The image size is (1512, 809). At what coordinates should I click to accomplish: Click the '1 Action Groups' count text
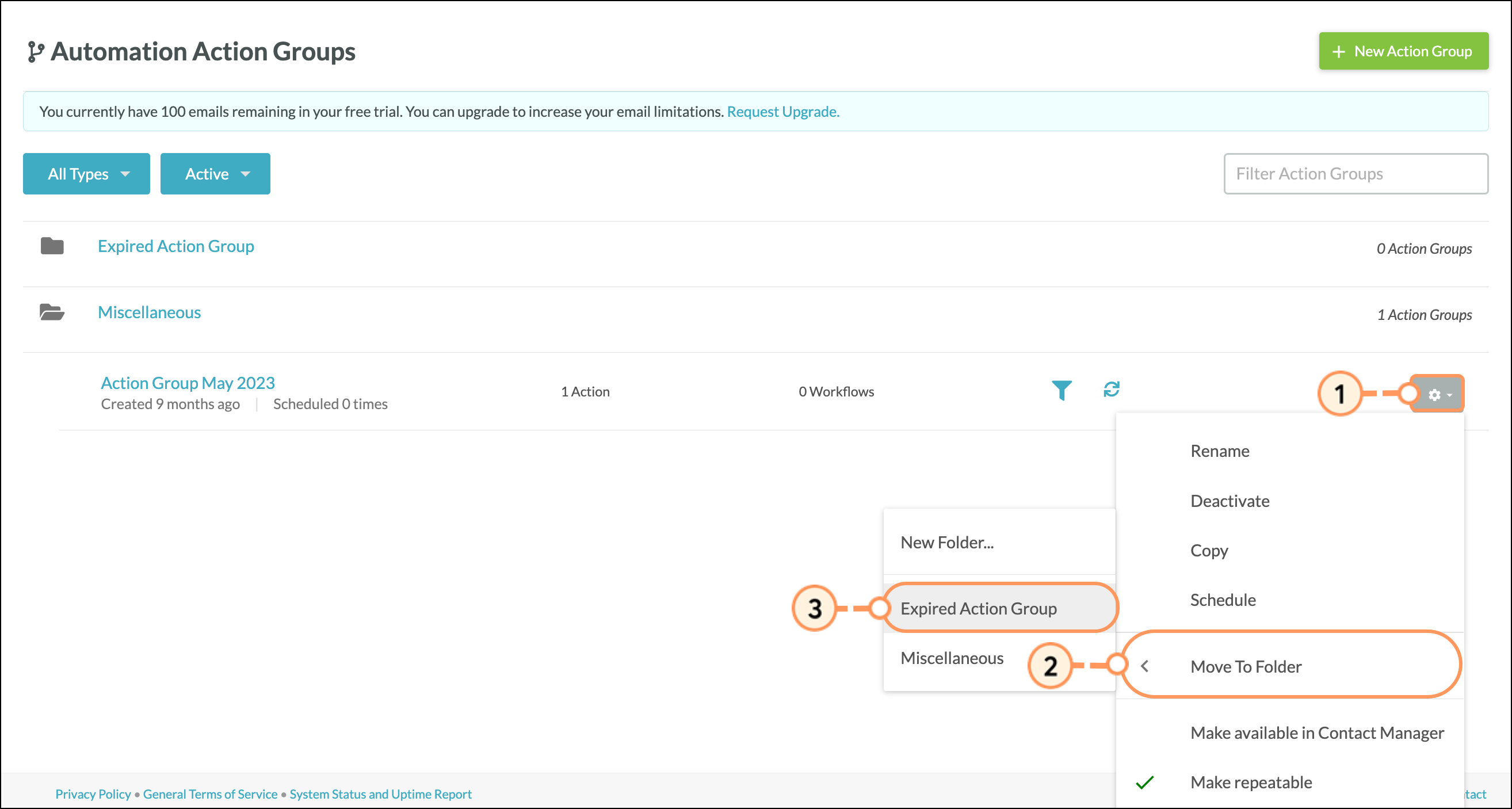(x=1425, y=315)
